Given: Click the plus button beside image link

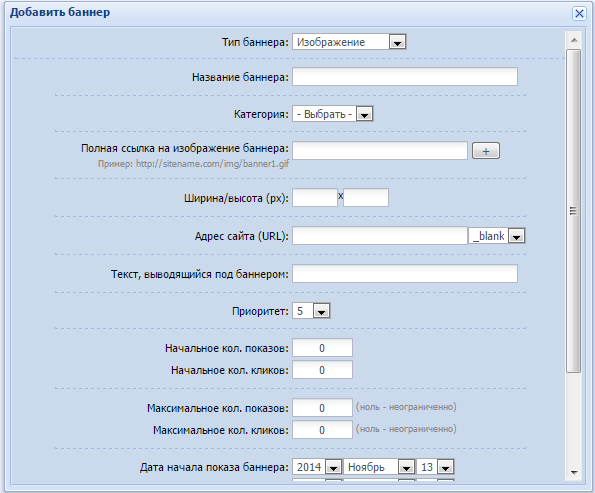Looking at the screenshot, I should pyautogui.click(x=486, y=151).
